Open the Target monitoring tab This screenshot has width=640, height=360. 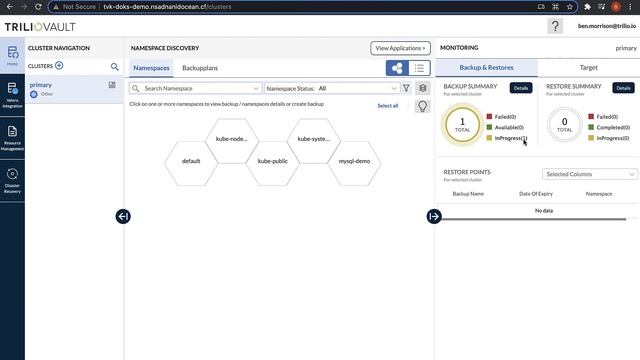point(589,68)
